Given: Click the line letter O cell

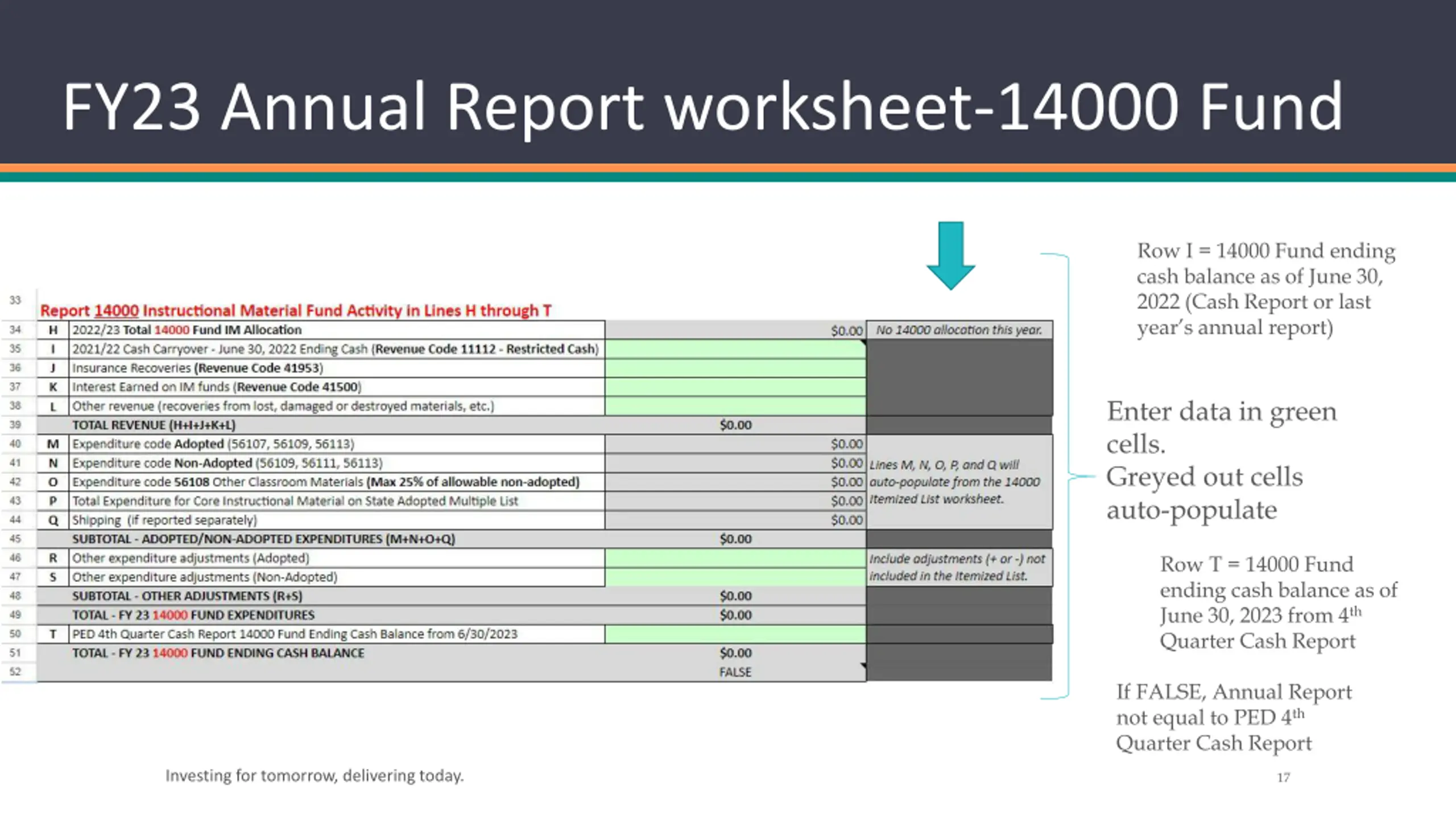Looking at the screenshot, I should tap(53, 482).
